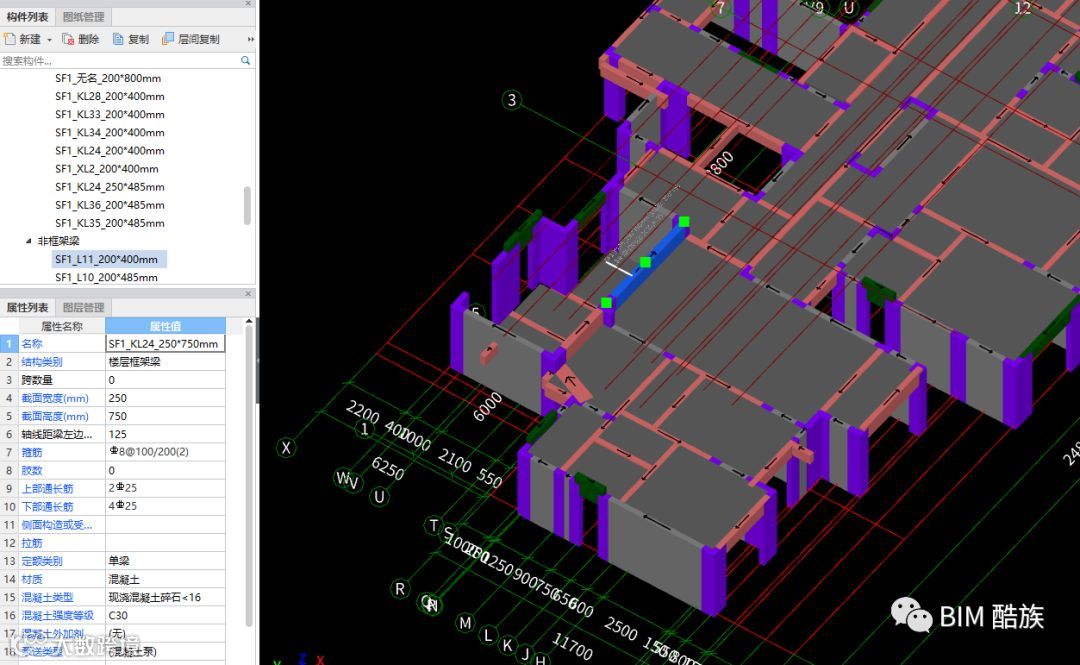The image size is (1080, 665).
Task: Click the green midpoint grip on blue beam
Action: click(645, 262)
